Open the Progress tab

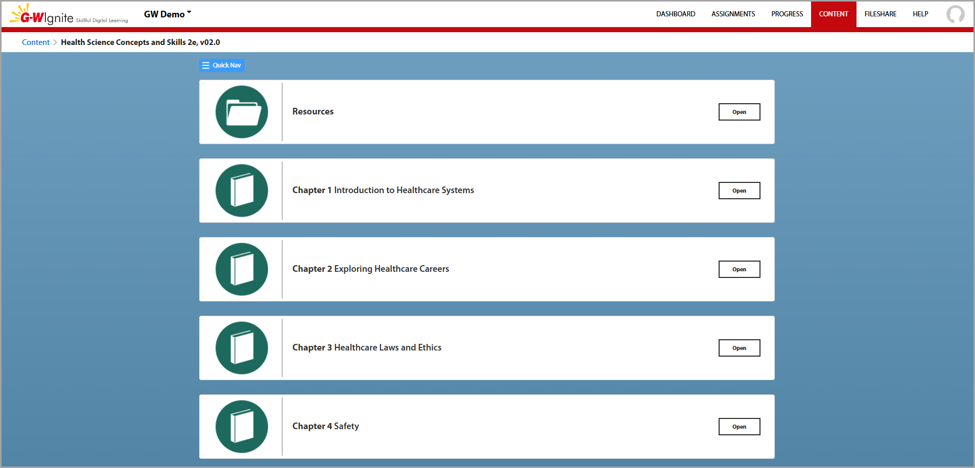coord(787,14)
